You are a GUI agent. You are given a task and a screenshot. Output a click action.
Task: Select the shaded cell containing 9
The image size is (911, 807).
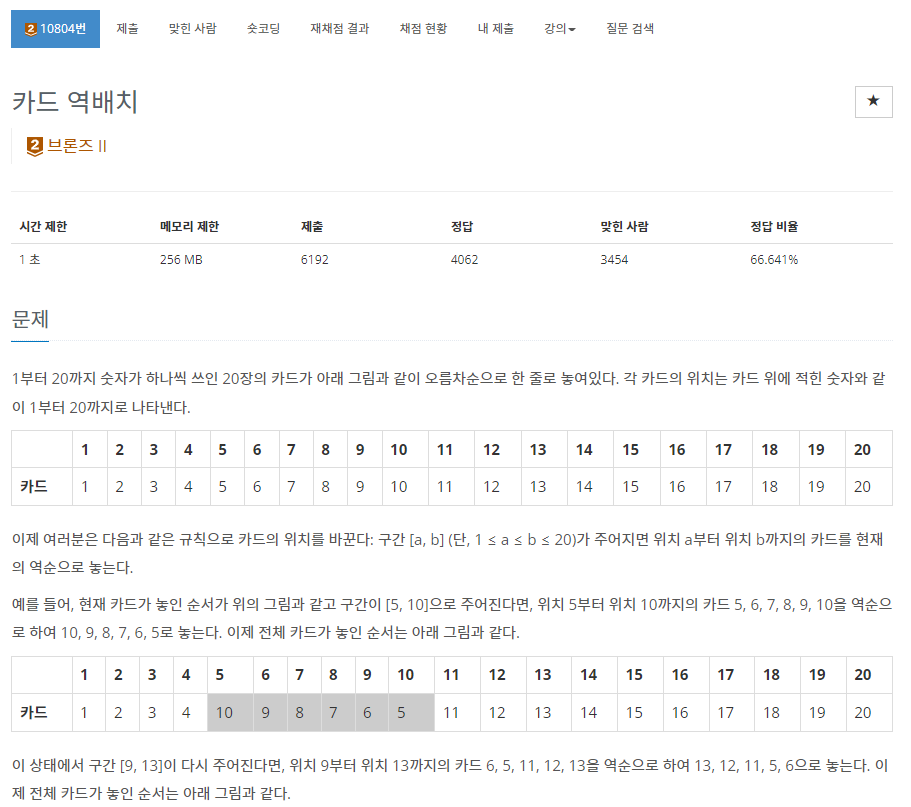tap(270, 712)
